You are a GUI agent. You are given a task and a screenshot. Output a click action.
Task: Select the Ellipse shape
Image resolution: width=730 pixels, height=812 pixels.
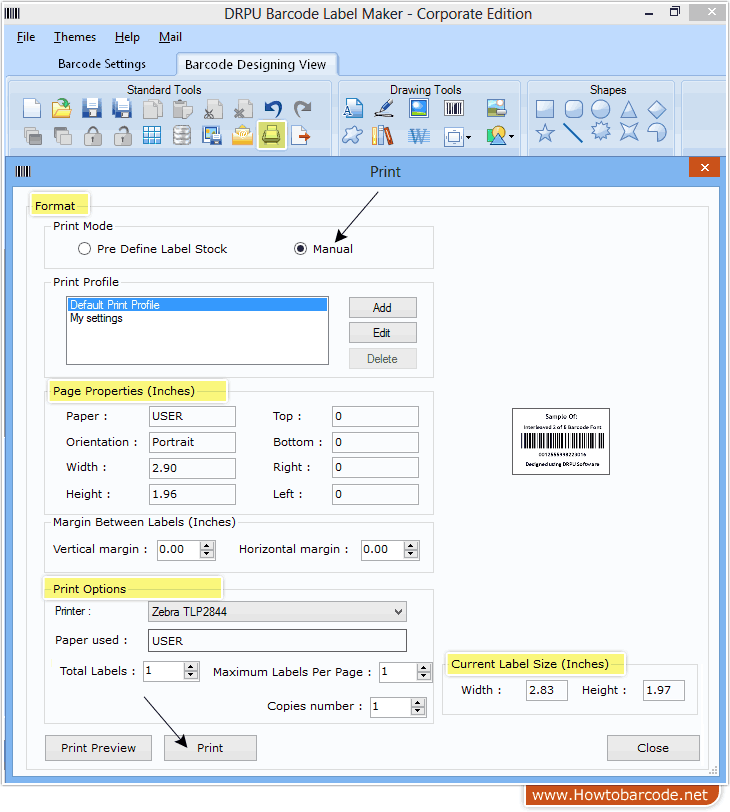tap(601, 109)
